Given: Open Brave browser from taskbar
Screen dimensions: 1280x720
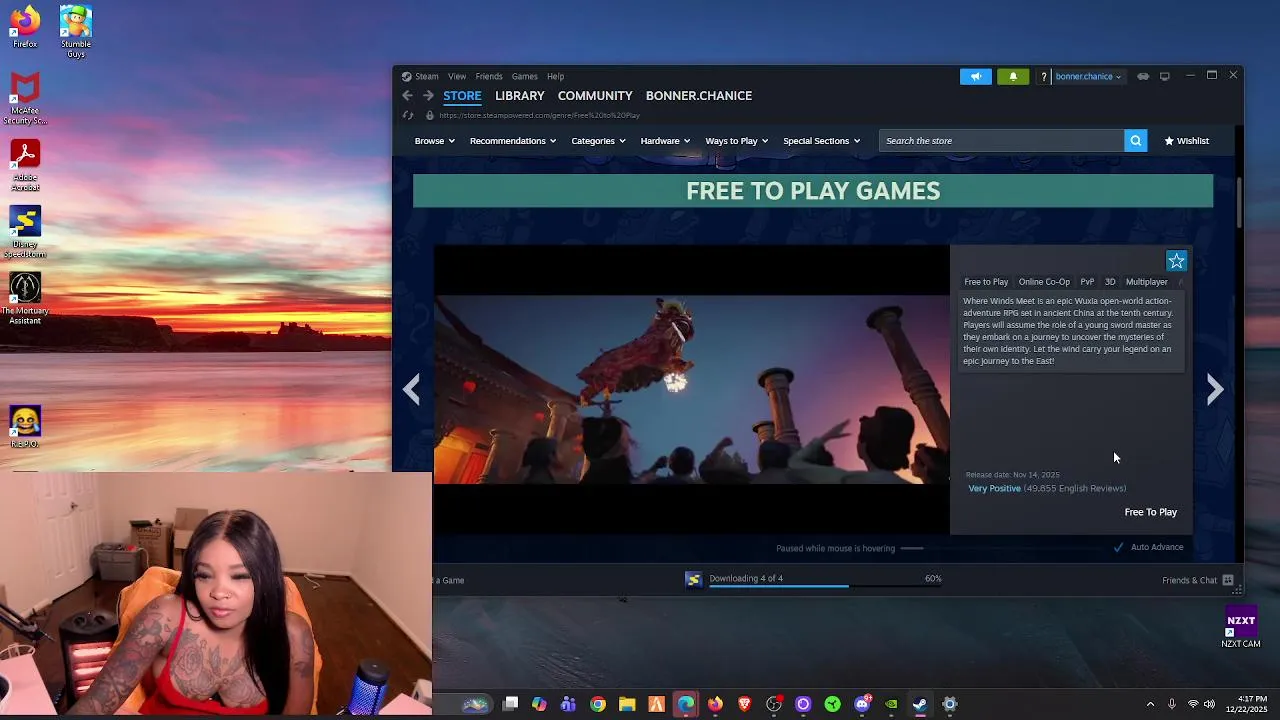Looking at the screenshot, I should (x=744, y=704).
